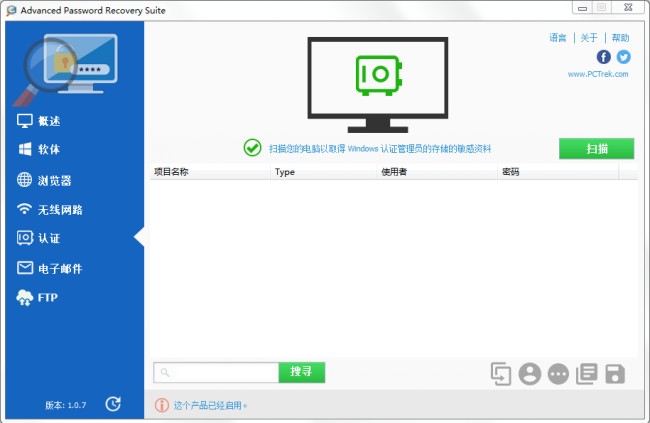The image size is (650, 423).
Task: Open the Twitter page icon
Action: coord(623,57)
